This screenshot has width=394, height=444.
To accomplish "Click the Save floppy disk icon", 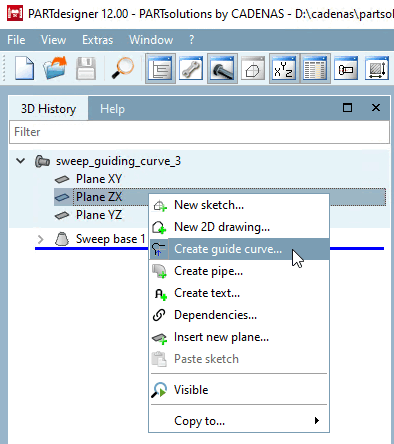I will pos(86,68).
